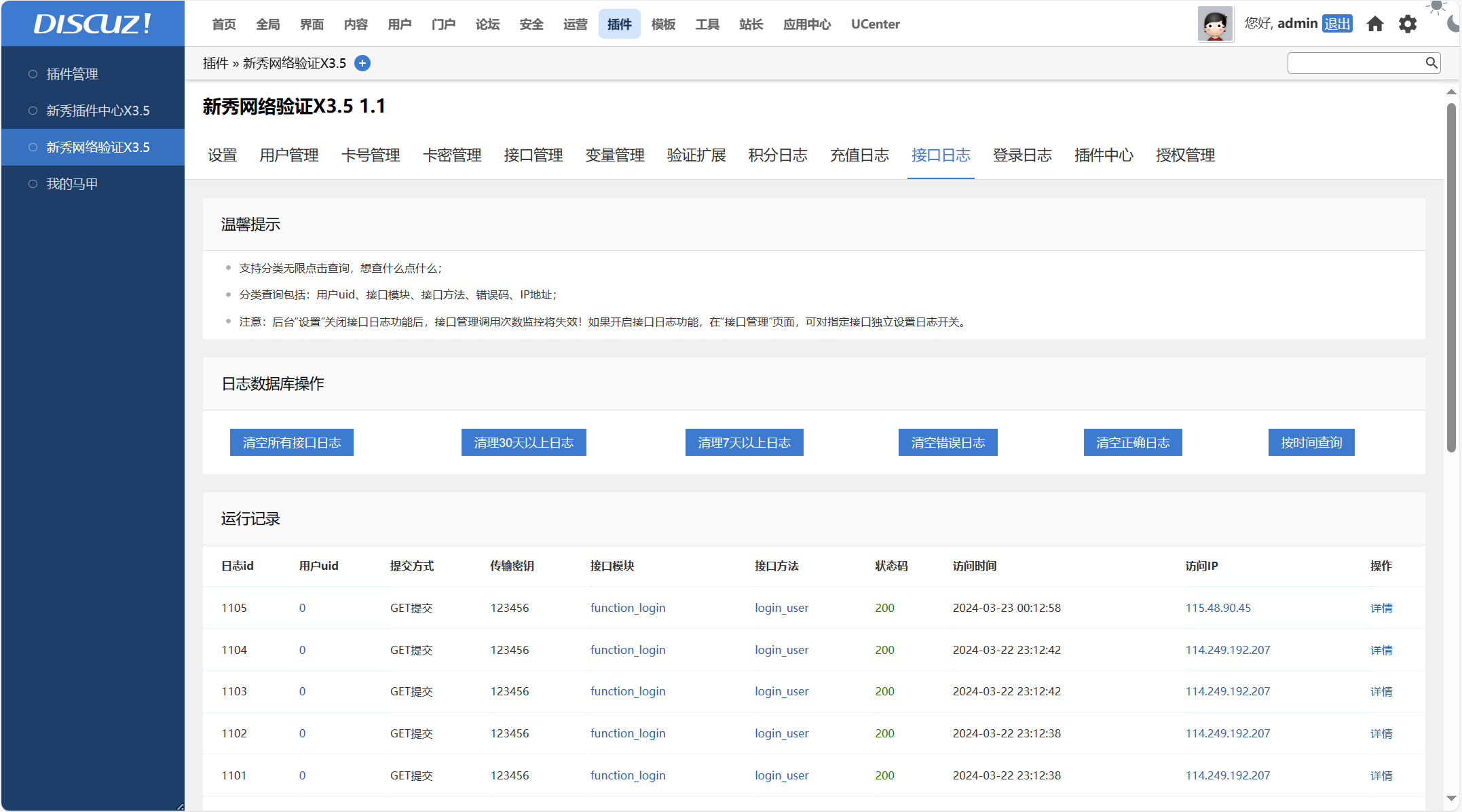
Task: Click the scrollbar up arrow
Action: pos(1451,92)
